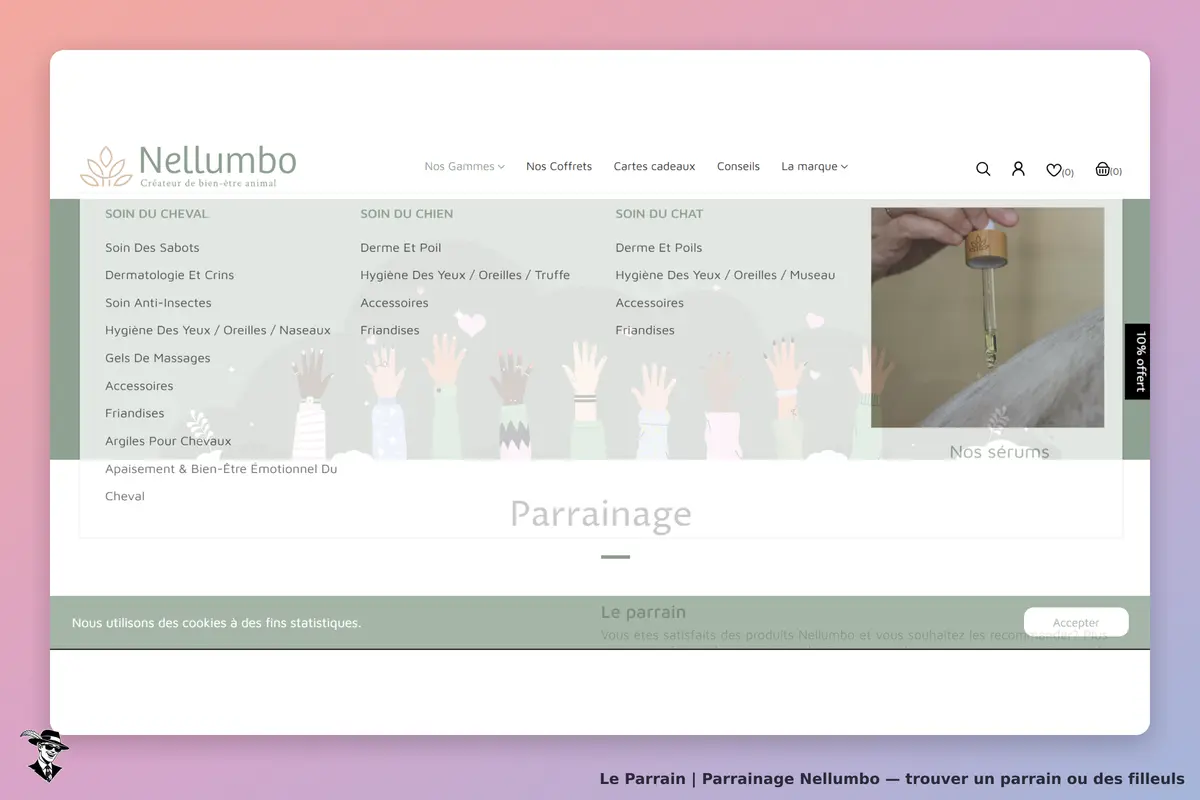
Task: Click the Le parrain section heading
Action: pos(643,612)
